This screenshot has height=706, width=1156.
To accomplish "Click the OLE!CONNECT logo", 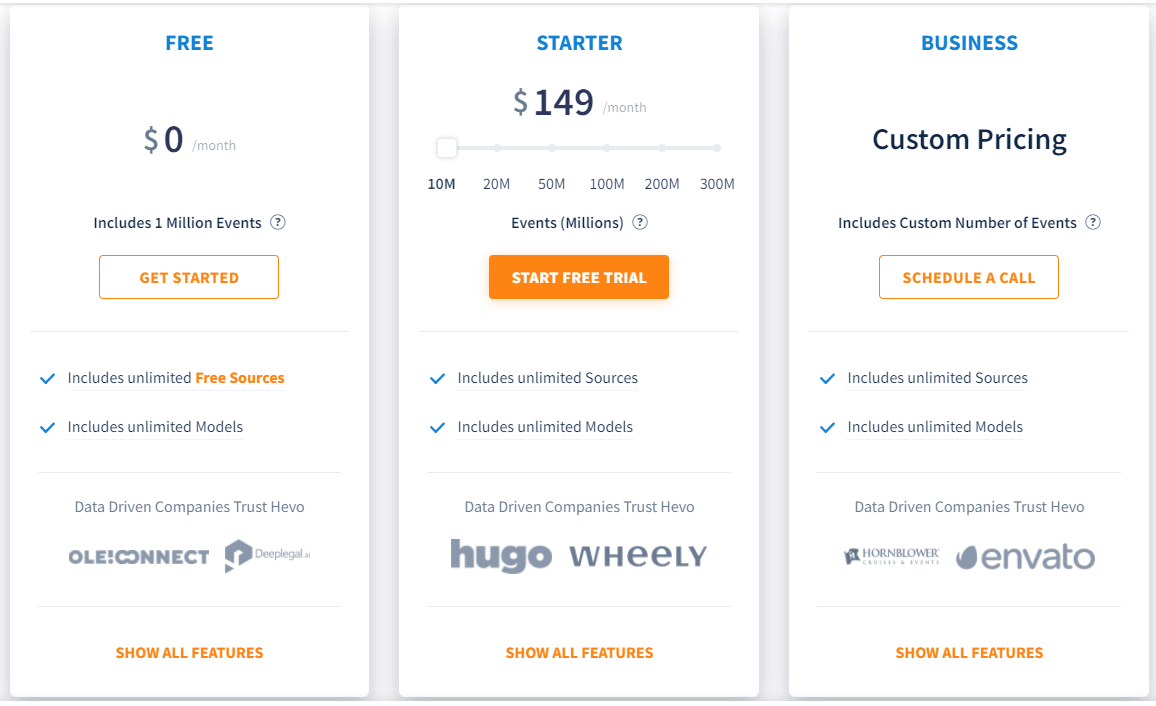I will click(138, 557).
